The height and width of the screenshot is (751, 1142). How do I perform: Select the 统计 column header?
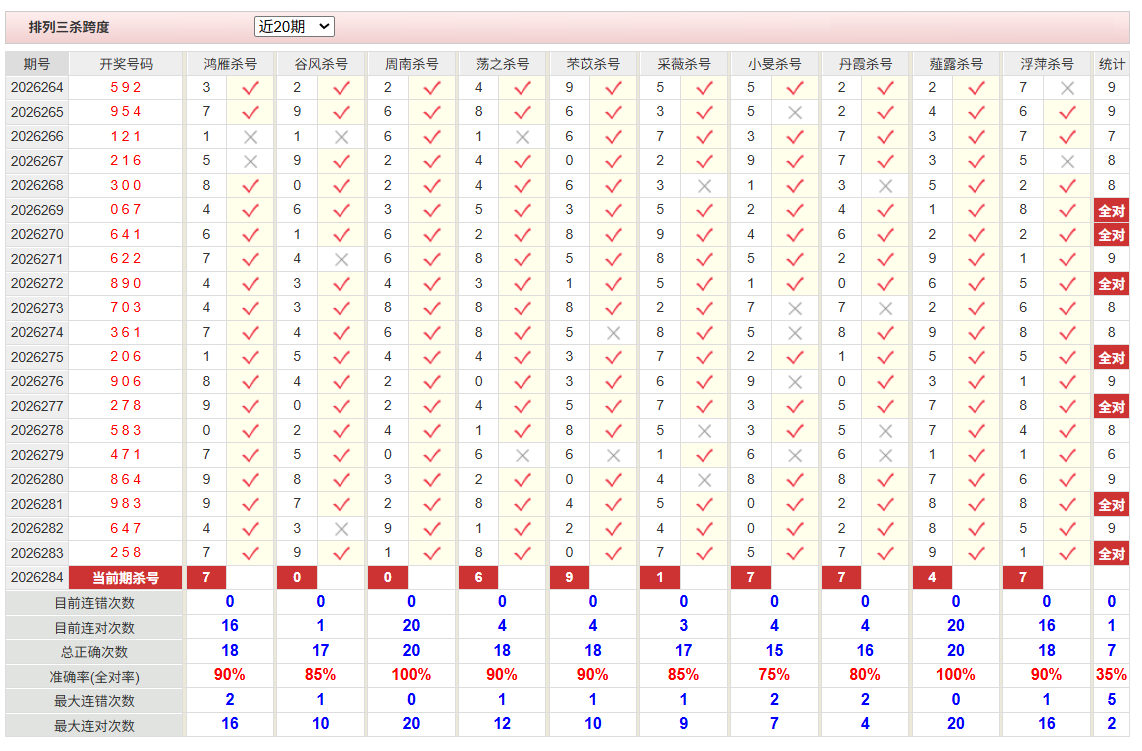click(x=1111, y=64)
